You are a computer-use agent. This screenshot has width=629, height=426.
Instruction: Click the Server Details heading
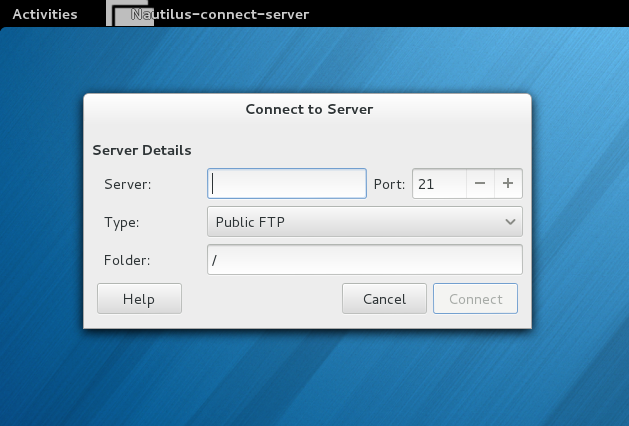(x=141, y=150)
